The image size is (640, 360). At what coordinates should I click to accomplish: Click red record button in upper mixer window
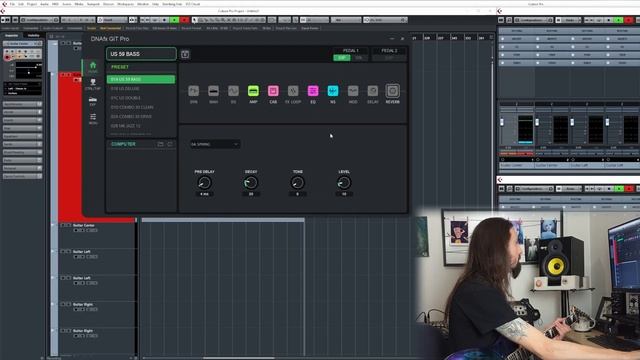(629, 20)
